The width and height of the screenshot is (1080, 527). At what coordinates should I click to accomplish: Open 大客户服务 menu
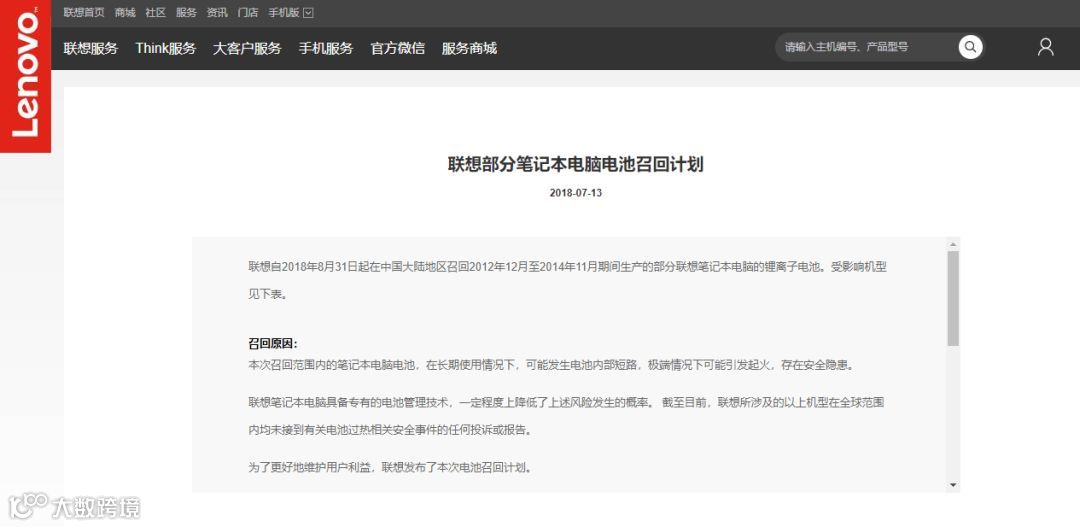pos(247,48)
